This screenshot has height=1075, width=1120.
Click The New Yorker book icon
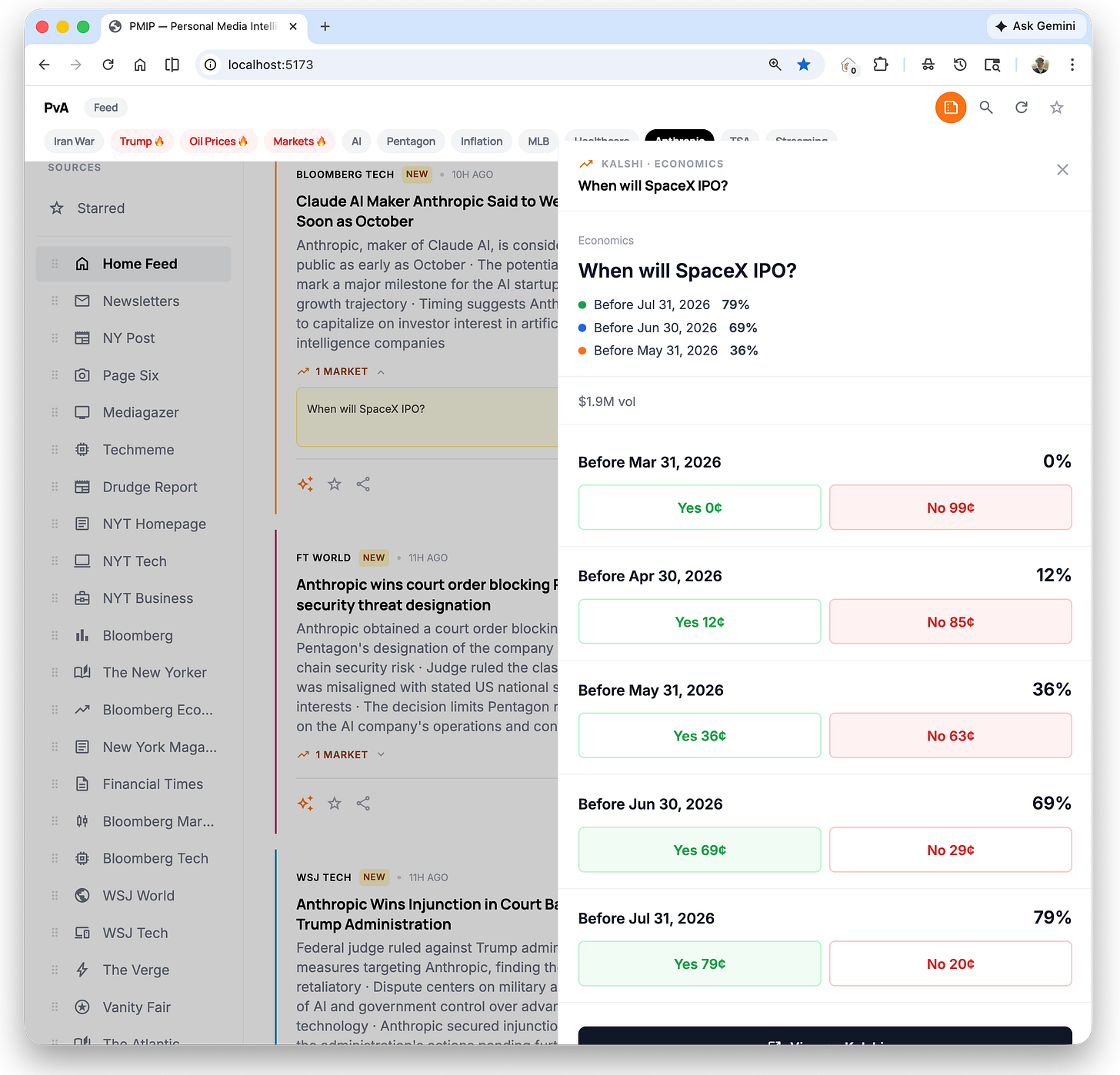pyautogui.click(x=82, y=672)
